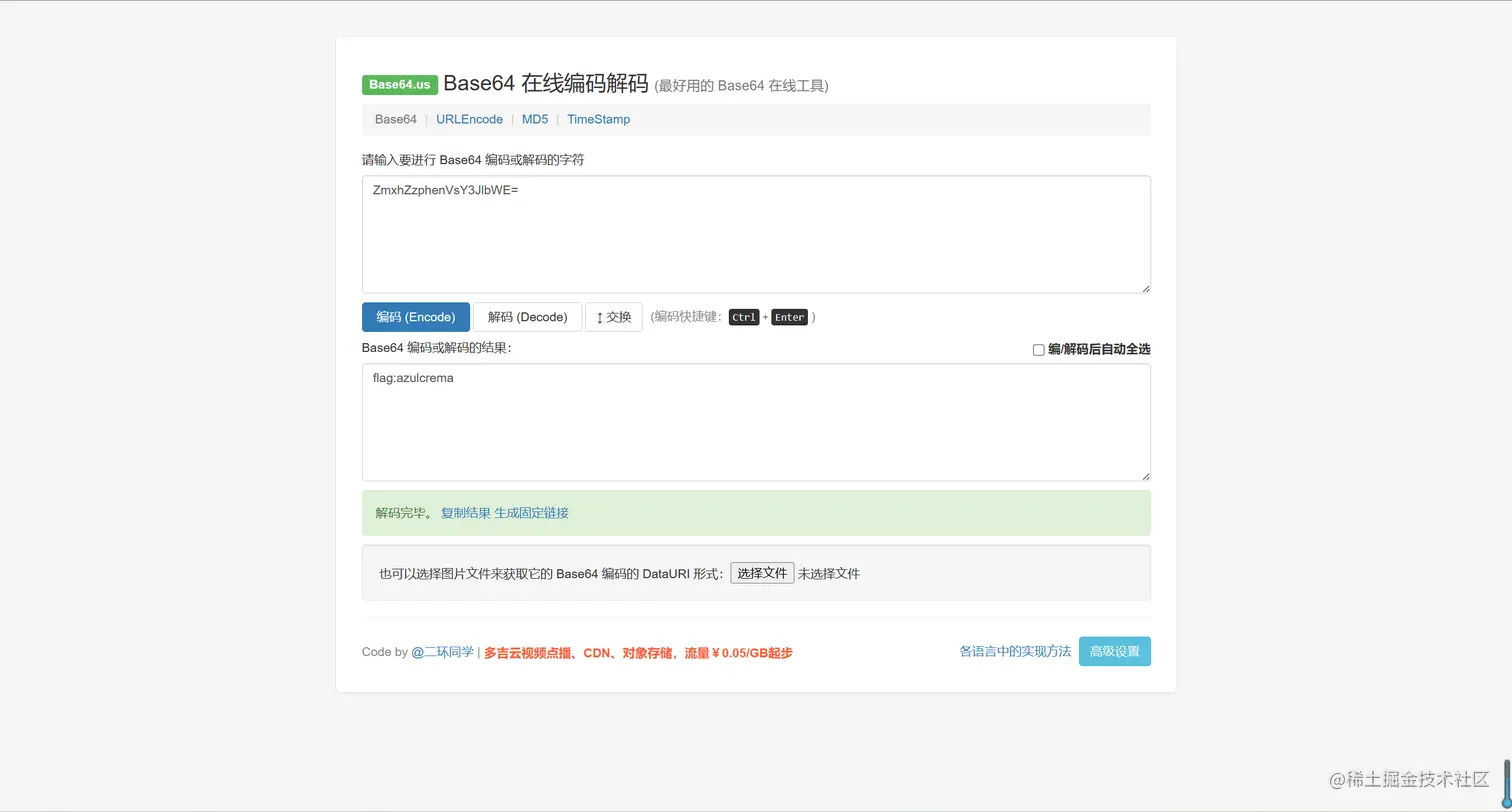Click the ZmxhZzphenVsY3JlbWE= input text
1512x812 pixels.
(x=445, y=190)
